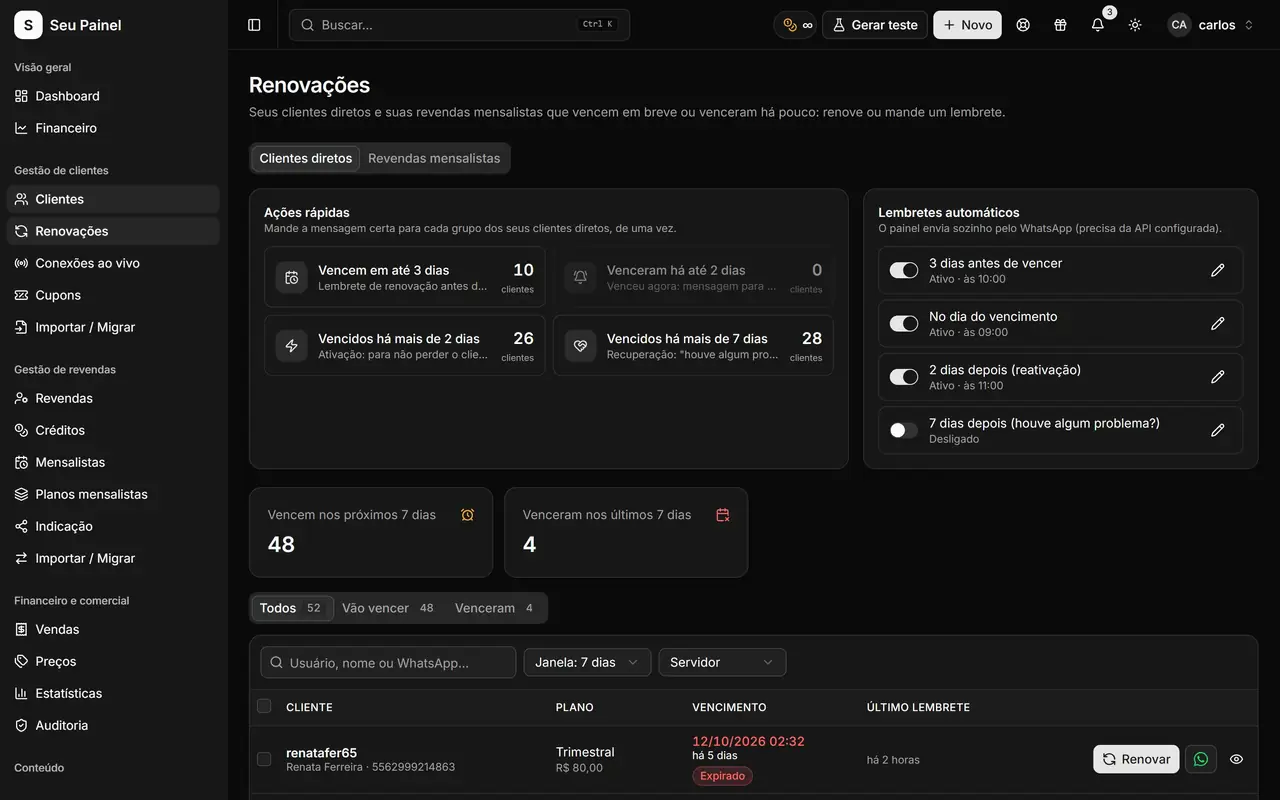
Task: Toggle the '2 dias depois (reativação)' switch
Action: pos(904,377)
